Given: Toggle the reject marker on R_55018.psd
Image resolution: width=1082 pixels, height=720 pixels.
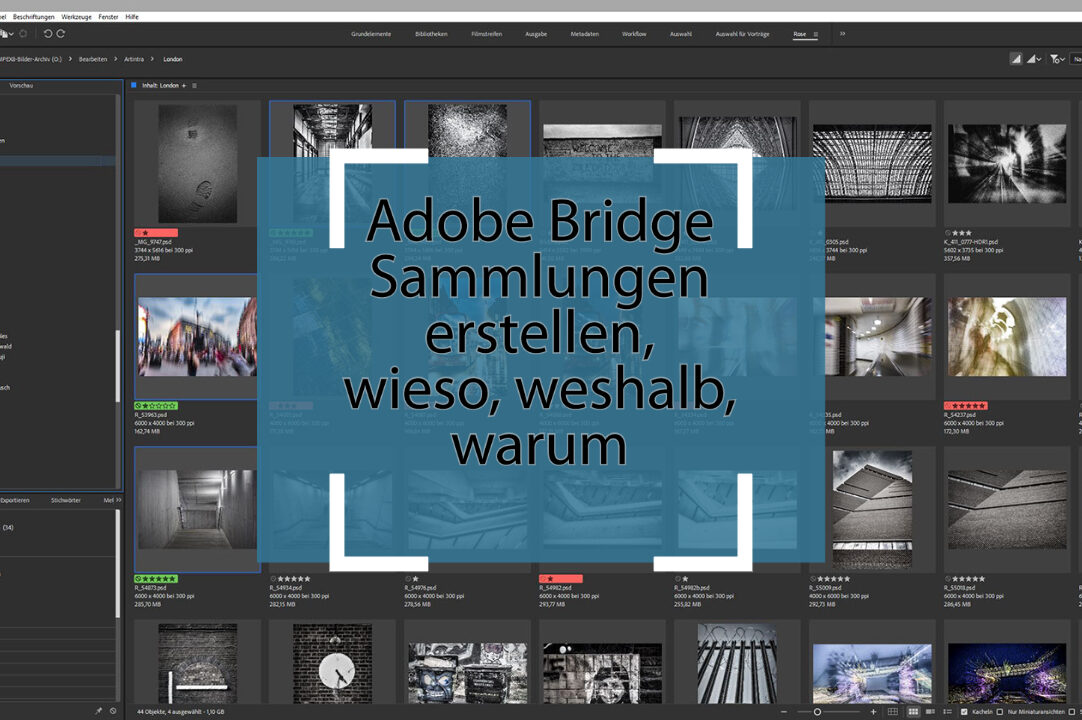Looking at the screenshot, I should 947,579.
